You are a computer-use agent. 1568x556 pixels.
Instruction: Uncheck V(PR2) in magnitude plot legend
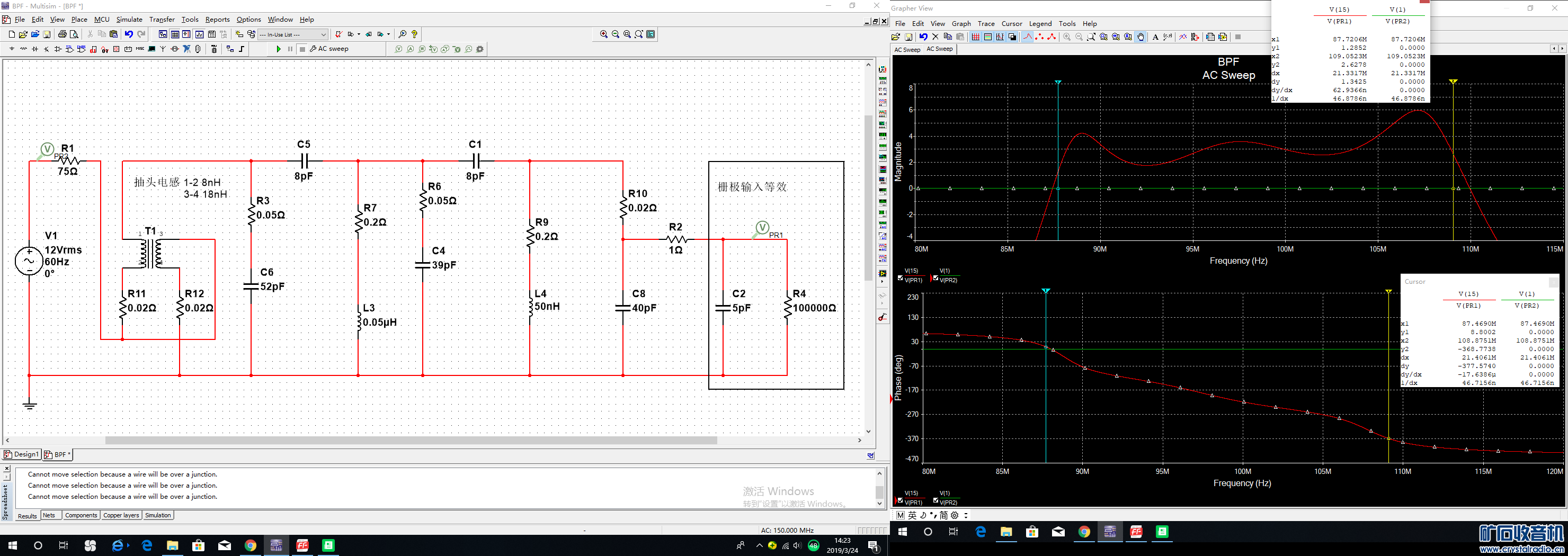point(936,277)
